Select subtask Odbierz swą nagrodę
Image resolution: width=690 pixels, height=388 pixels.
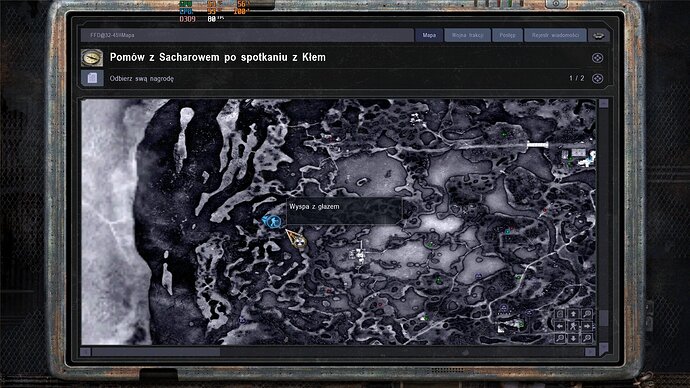pos(142,79)
